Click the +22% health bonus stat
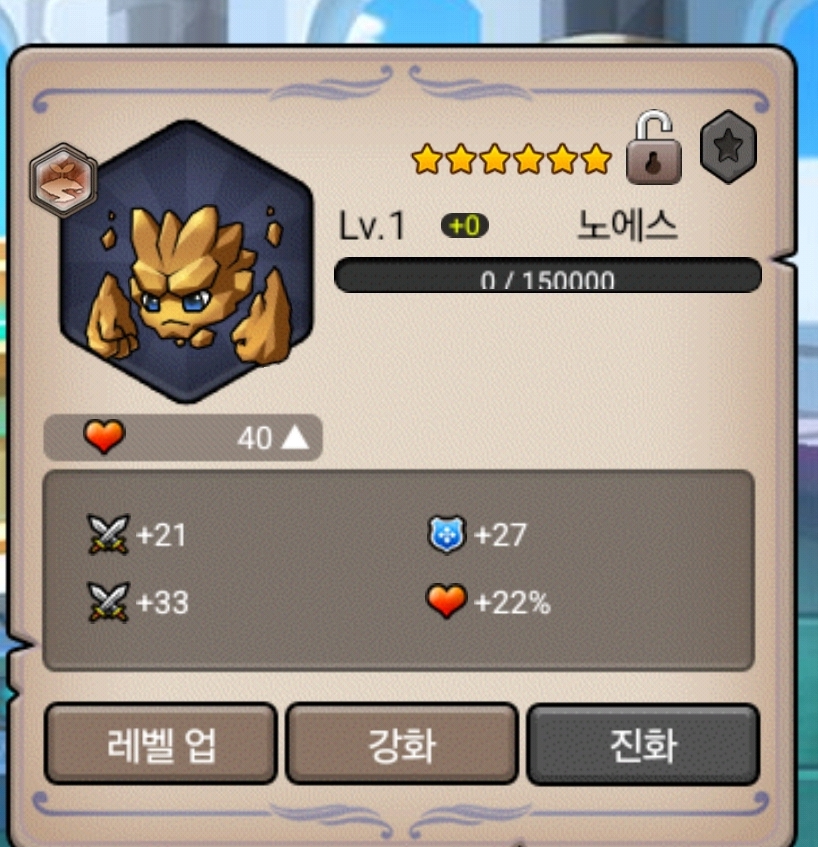 (x=512, y=602)
